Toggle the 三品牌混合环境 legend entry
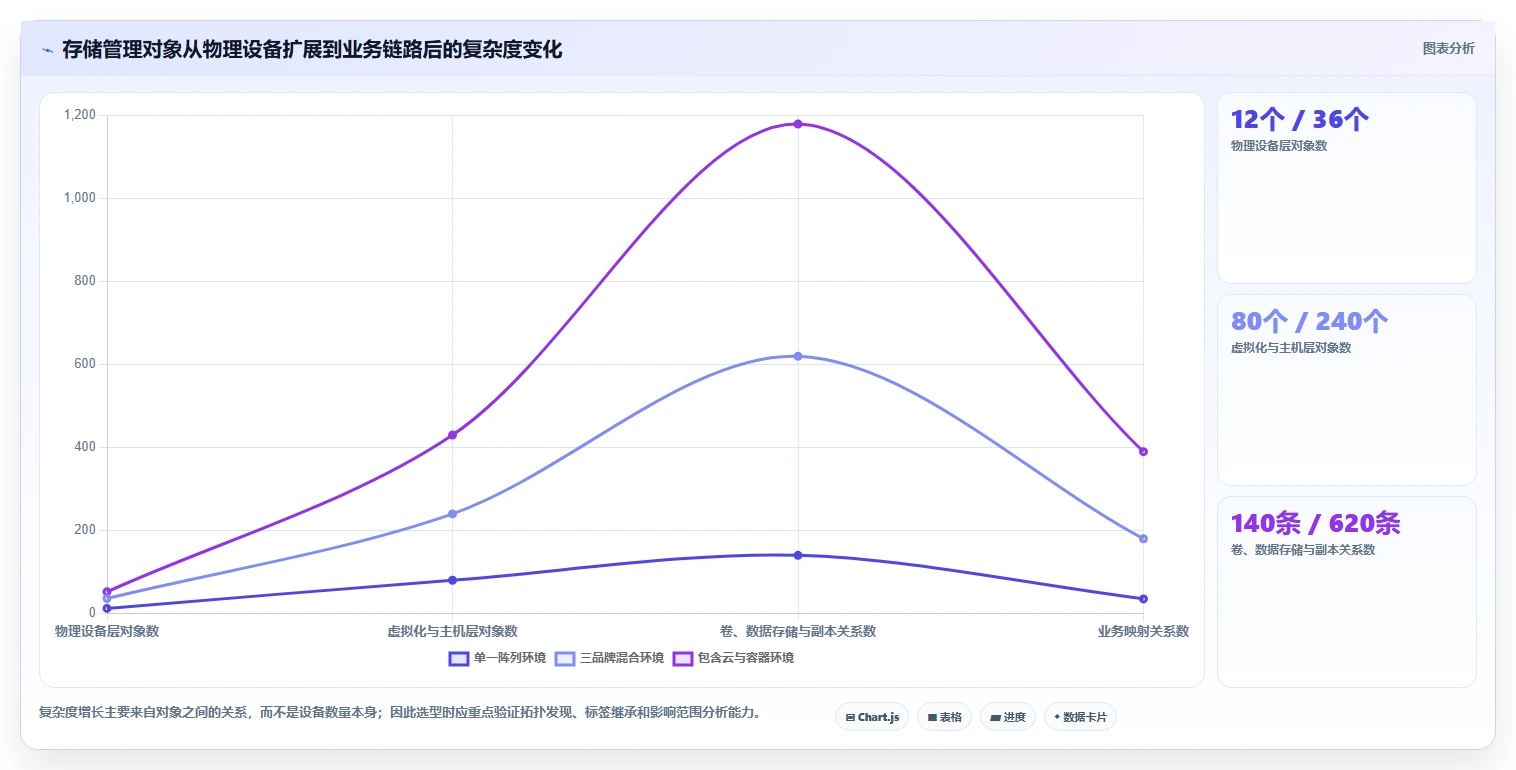 pyautogui.click(x=609, y=658)
